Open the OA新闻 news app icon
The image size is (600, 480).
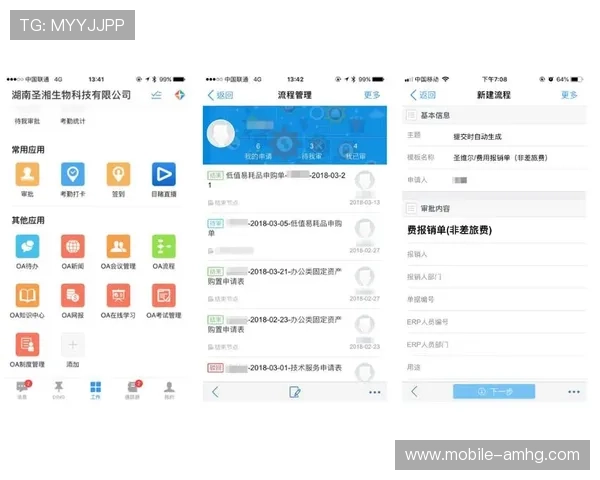(x=73, y=246)
